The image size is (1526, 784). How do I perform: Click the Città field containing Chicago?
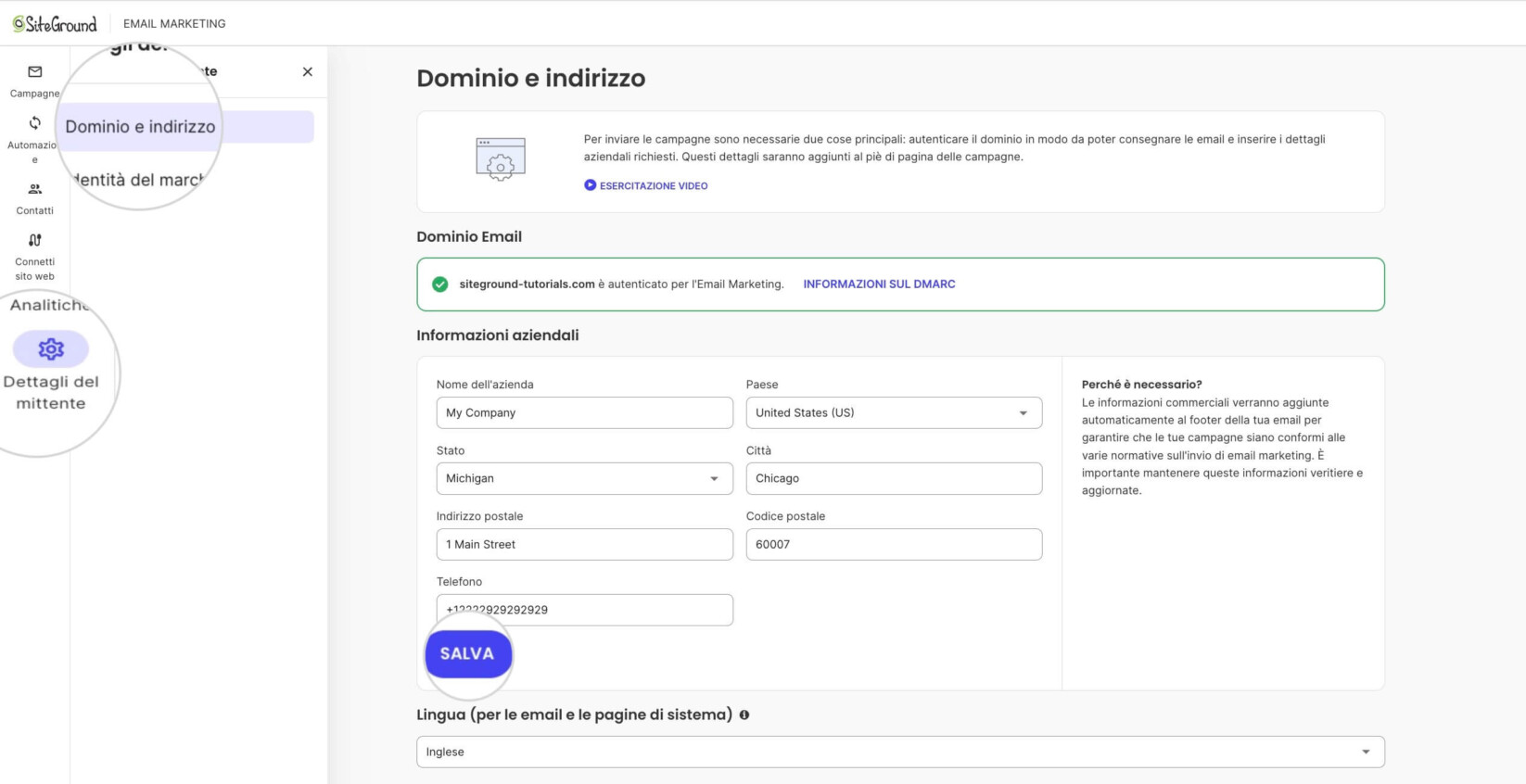894,478
